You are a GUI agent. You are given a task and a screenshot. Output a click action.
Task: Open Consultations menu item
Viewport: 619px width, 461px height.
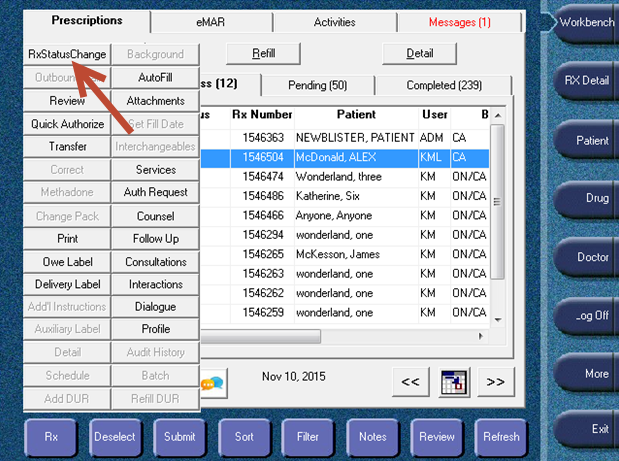pyautogui.click(x=156, y=262)
